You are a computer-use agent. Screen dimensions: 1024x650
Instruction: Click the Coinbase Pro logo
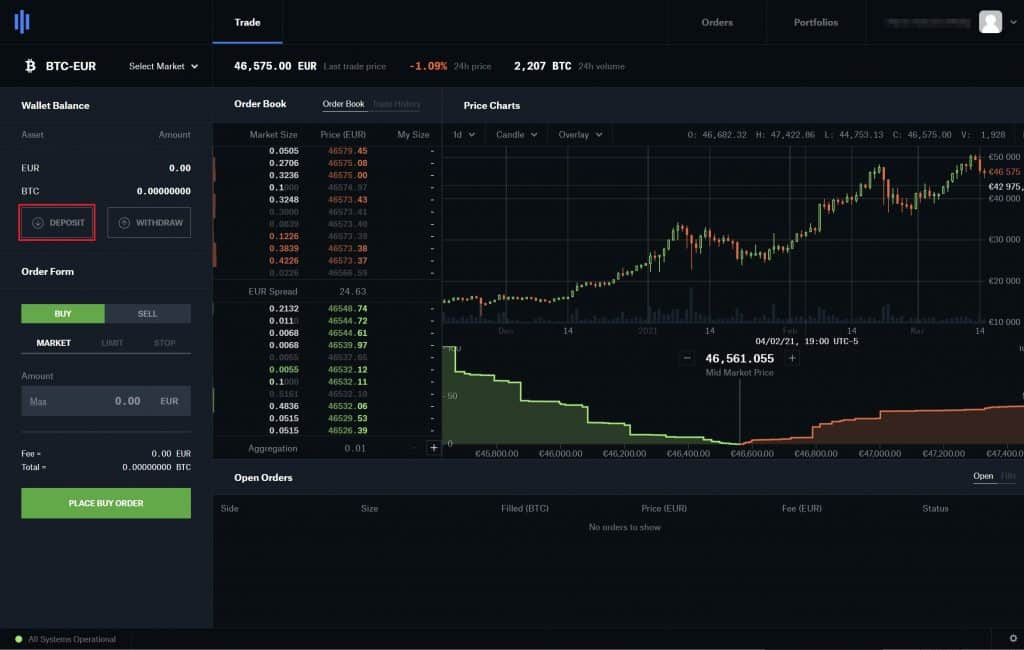[x=22, y=22]
